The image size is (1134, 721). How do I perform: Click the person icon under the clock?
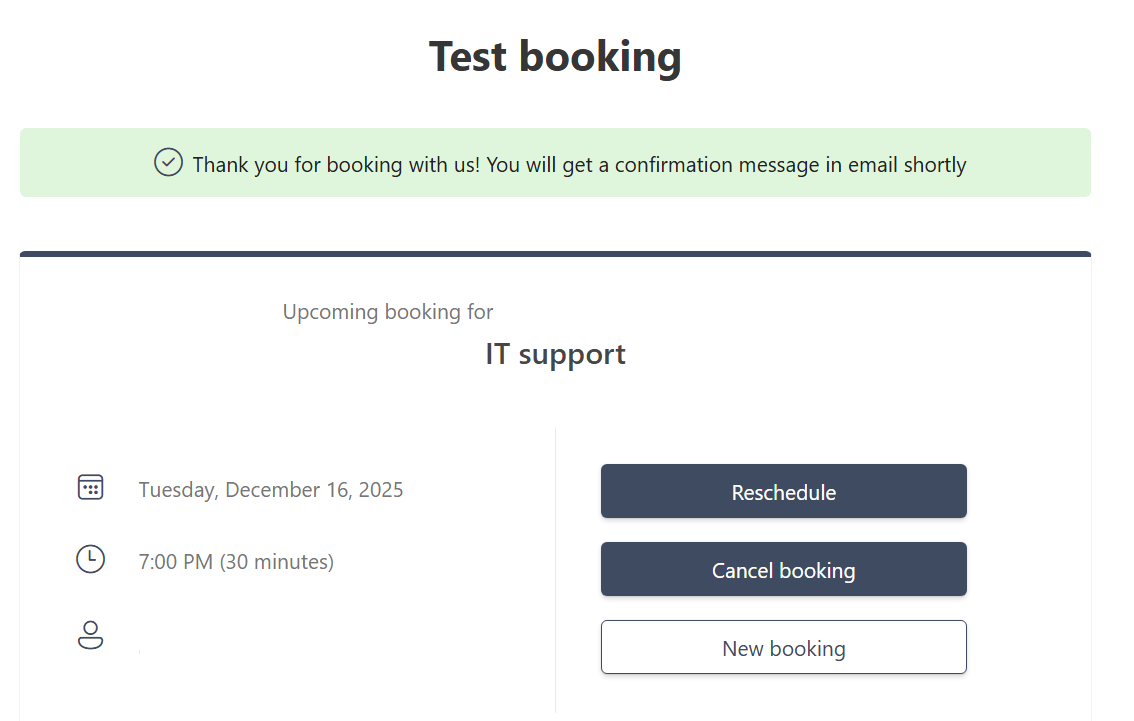click(x=91, y=635)
